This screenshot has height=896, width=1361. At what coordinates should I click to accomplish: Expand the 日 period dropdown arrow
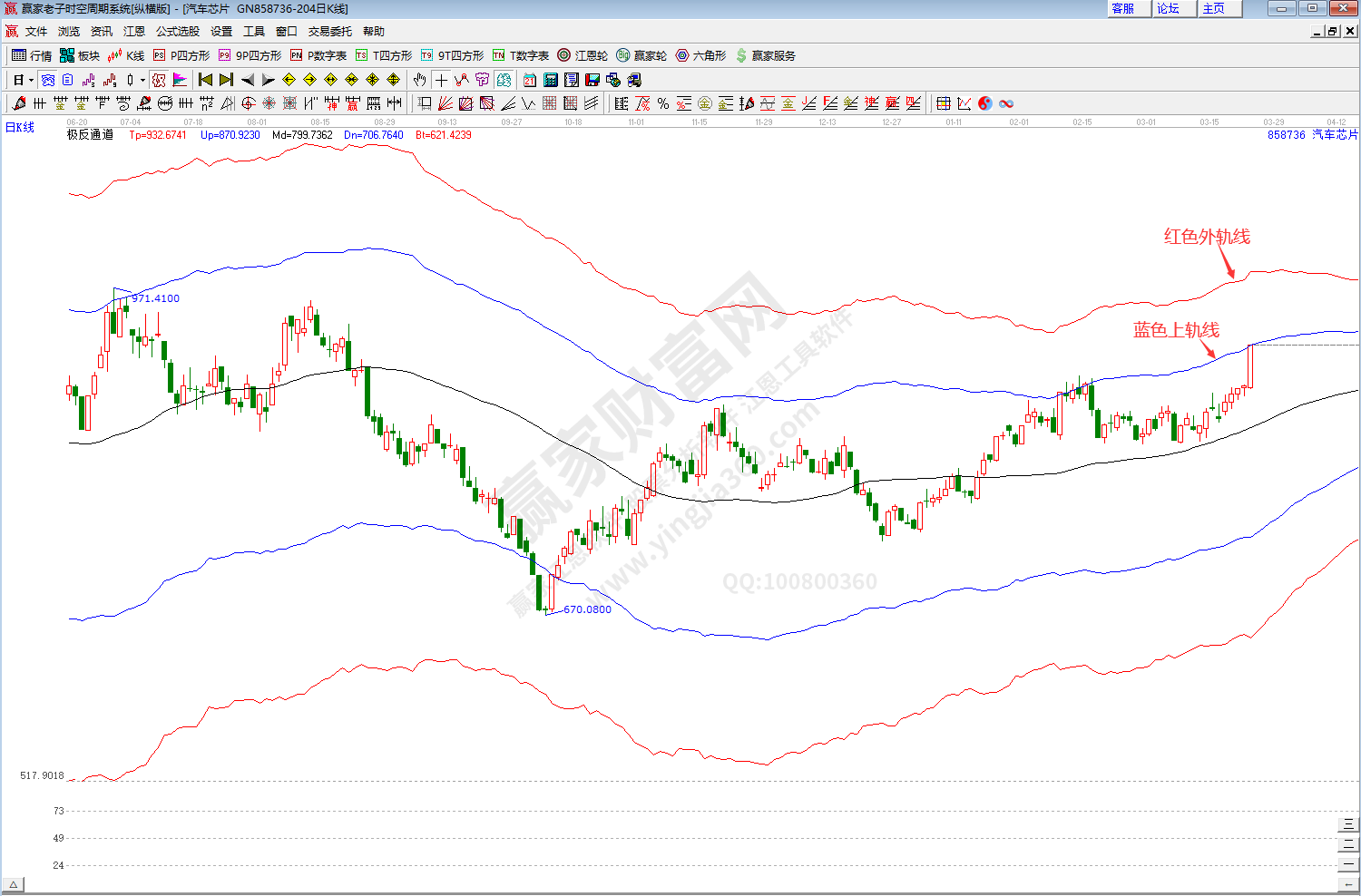coord(31,80)
